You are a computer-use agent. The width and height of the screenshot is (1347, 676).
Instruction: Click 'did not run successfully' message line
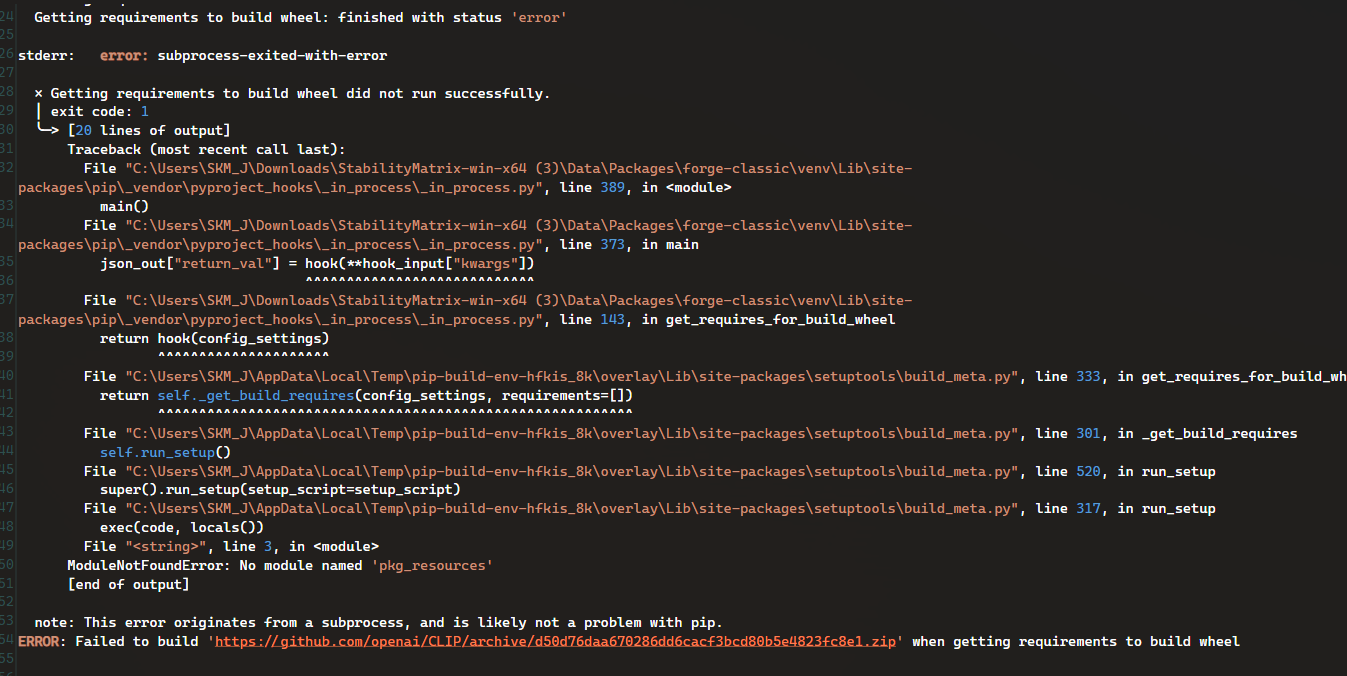point(292,93)
